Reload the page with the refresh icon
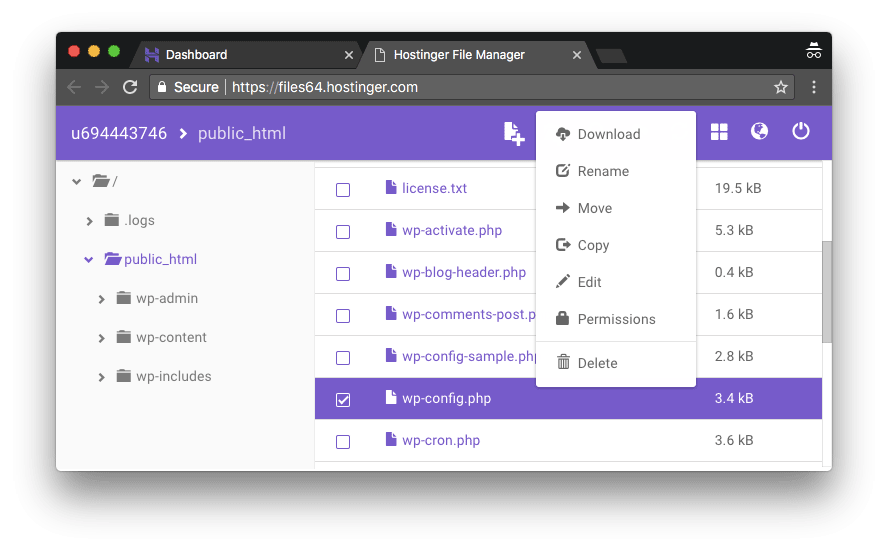This screenshot has width=888, height=551. point(130,87)
